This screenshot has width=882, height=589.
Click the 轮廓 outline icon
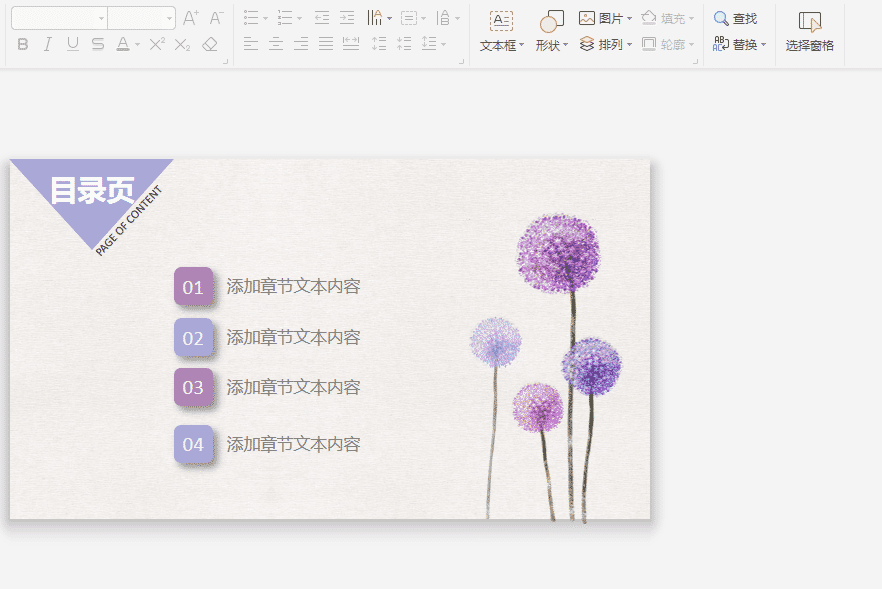click(649, 44)
